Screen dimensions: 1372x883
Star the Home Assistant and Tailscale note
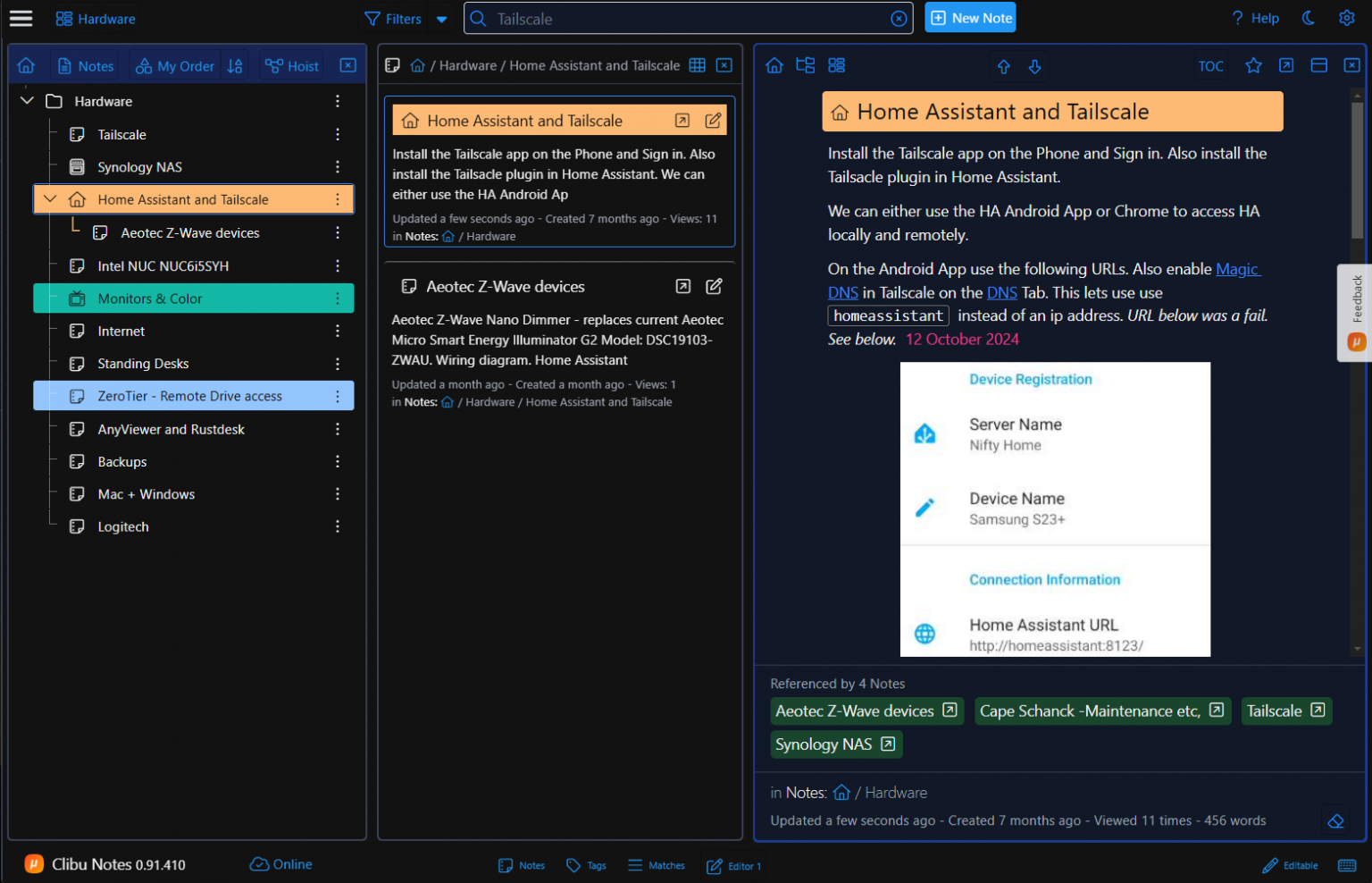pyautogui.click(x=1254, y=65)
